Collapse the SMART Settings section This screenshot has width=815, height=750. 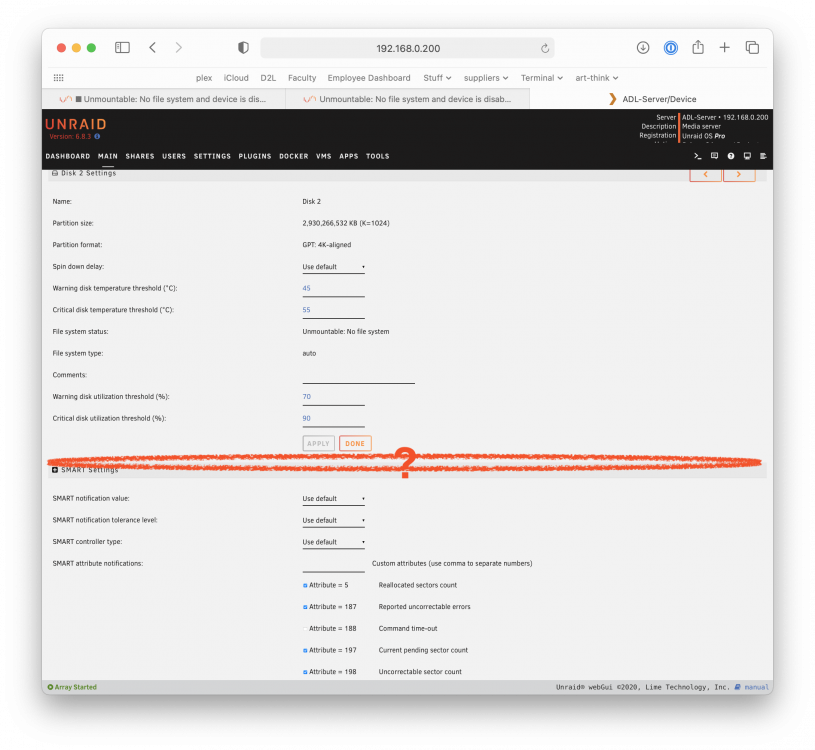(55, 470)
